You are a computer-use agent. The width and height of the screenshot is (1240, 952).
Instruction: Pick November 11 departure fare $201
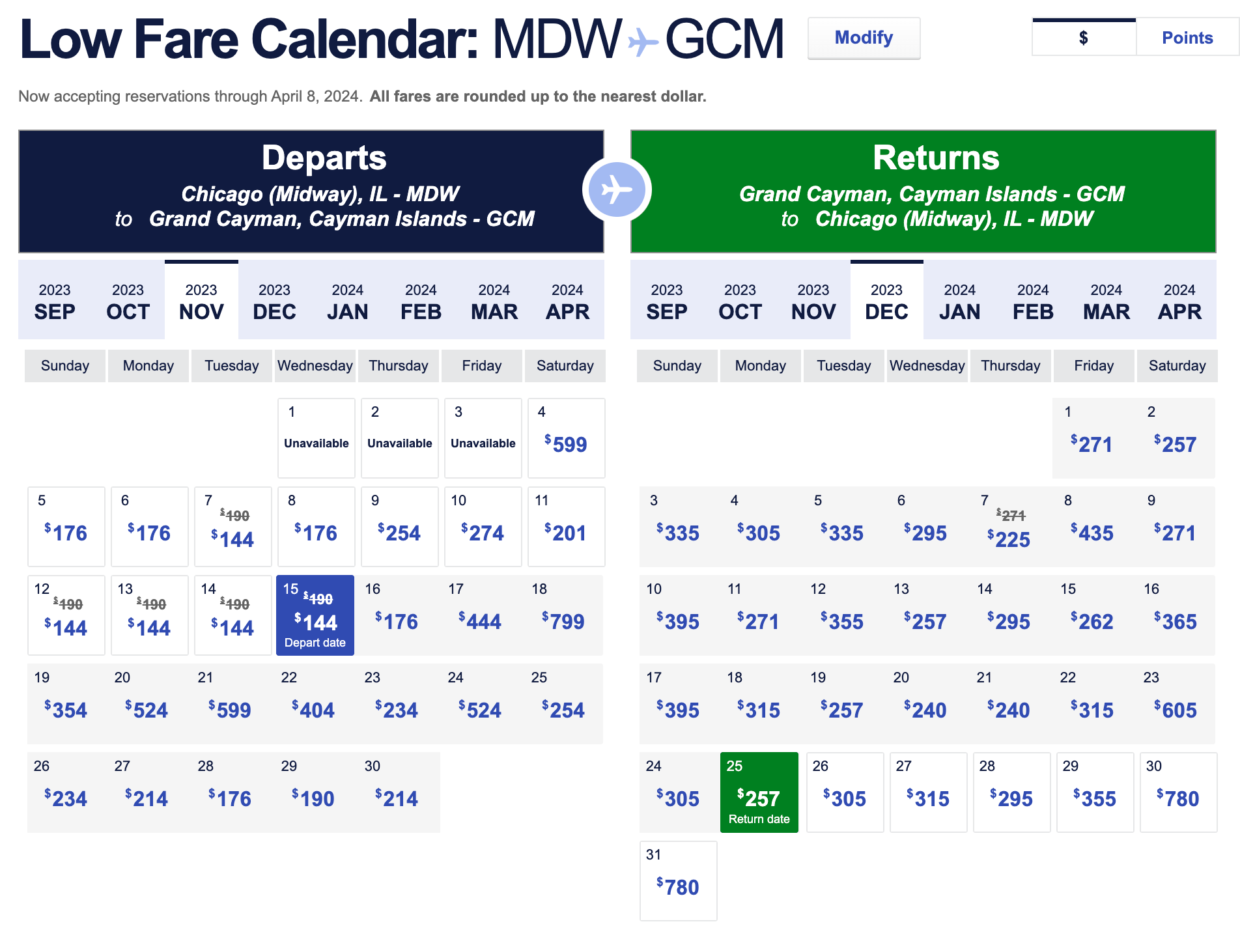[x=566, y=527]
